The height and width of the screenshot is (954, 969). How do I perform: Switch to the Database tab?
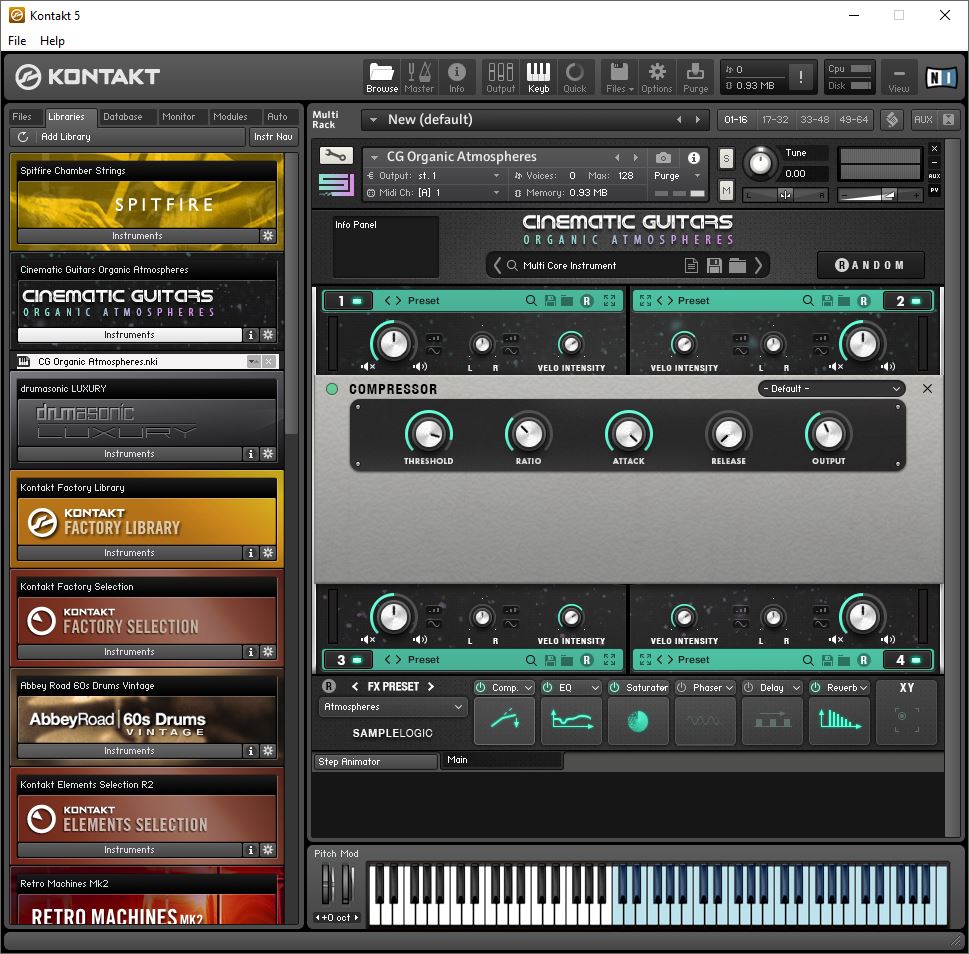click(x=122, y=117)
